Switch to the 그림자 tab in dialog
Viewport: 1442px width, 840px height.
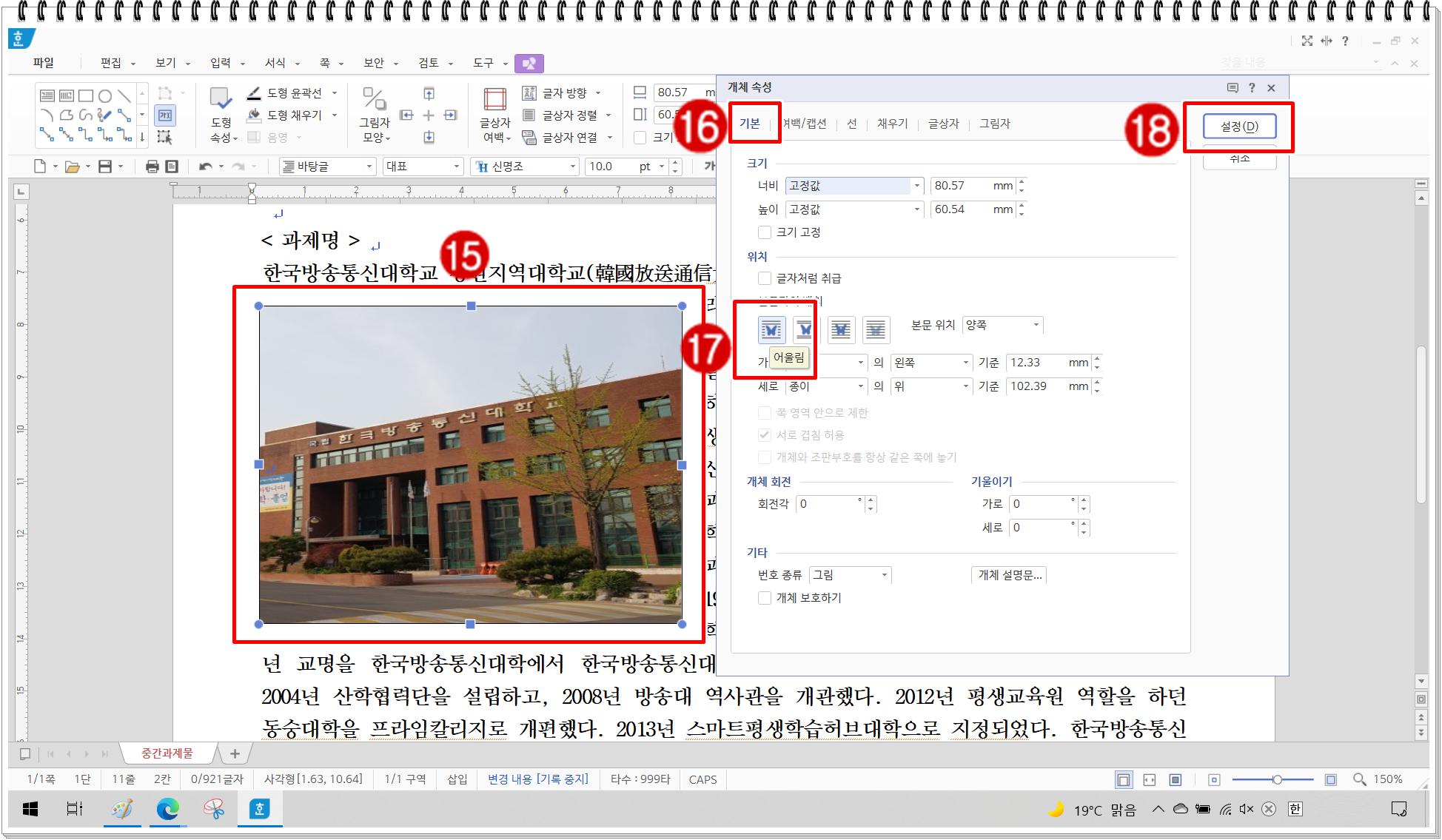coord(995,124)
